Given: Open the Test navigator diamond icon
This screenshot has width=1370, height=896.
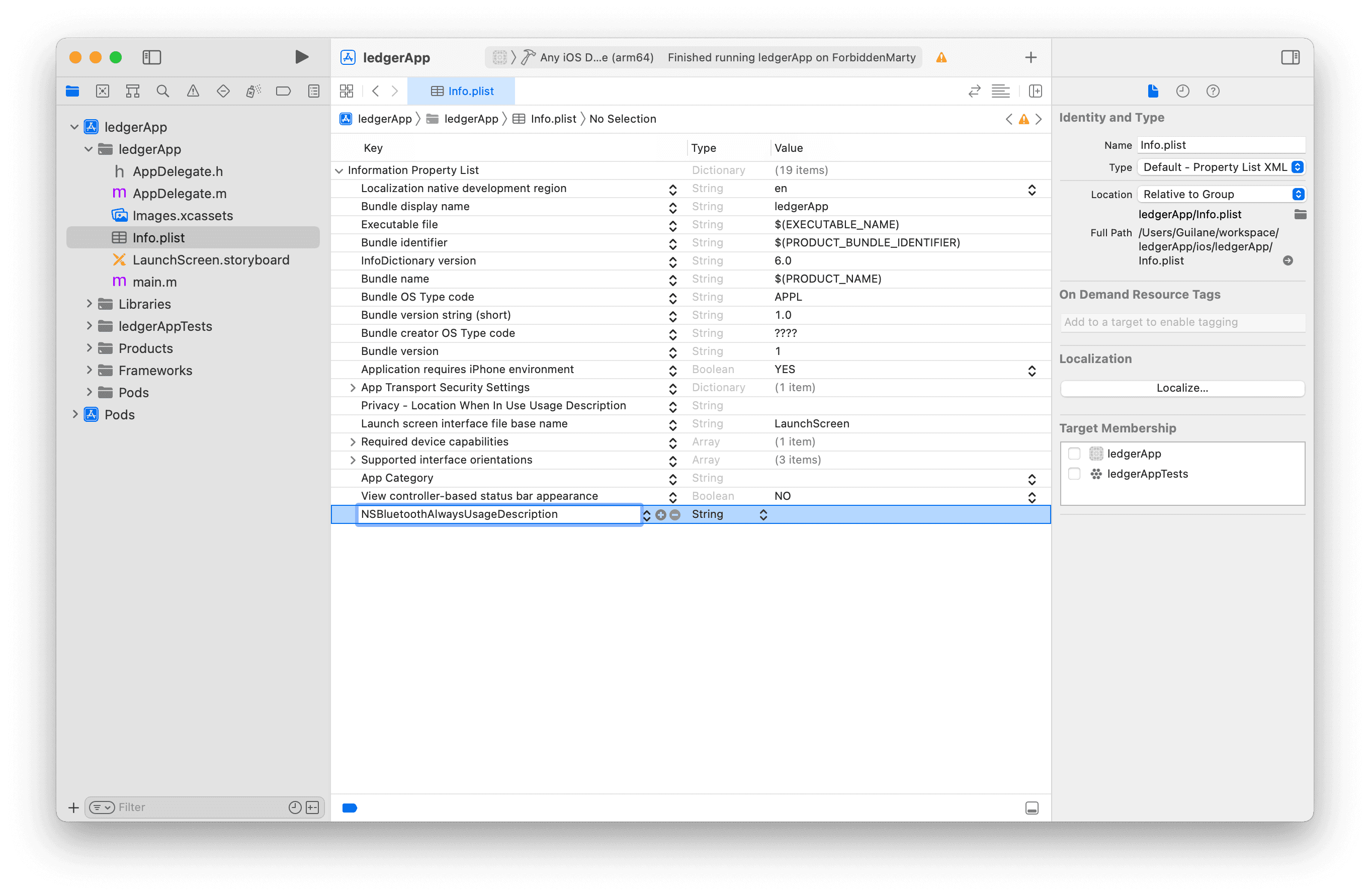Looking at the screenshot, I should coord(223,91).
